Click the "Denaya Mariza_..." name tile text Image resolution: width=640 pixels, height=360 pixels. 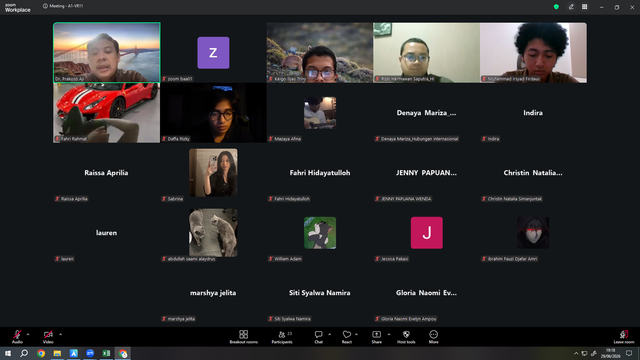[x=427, y=113]
